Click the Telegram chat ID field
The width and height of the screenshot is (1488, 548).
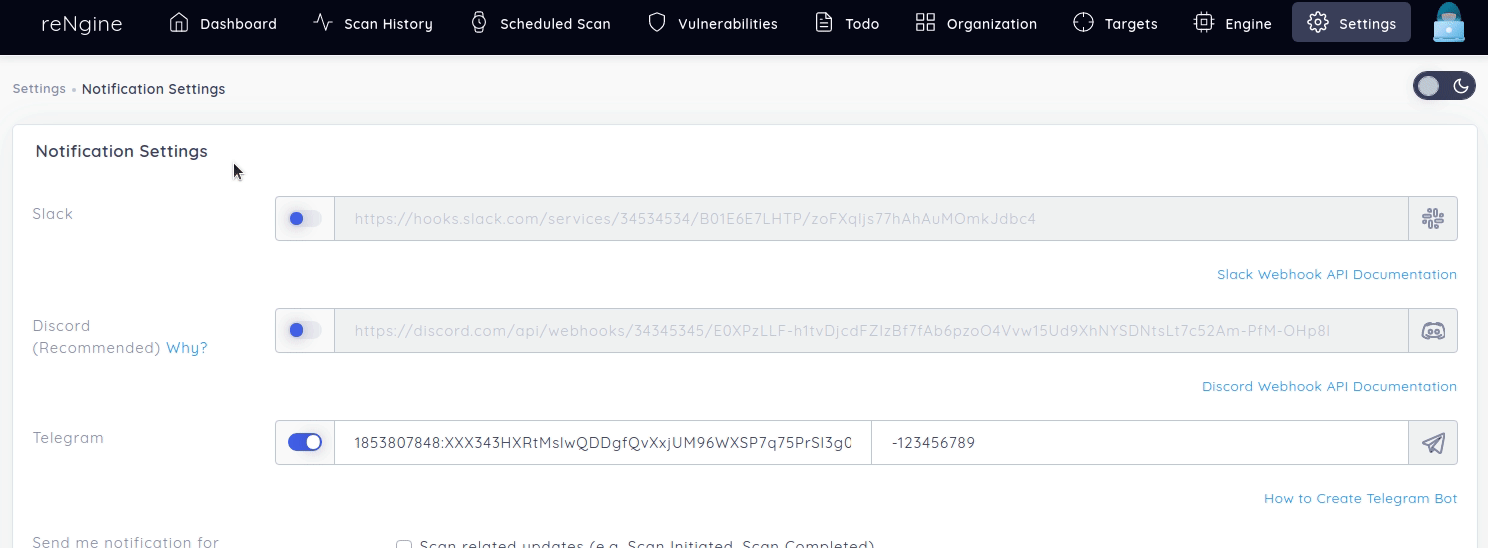(1140, 442)
